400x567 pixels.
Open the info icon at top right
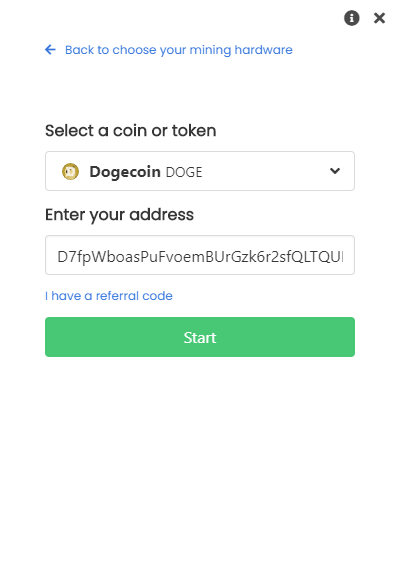(x=351, y=18)
